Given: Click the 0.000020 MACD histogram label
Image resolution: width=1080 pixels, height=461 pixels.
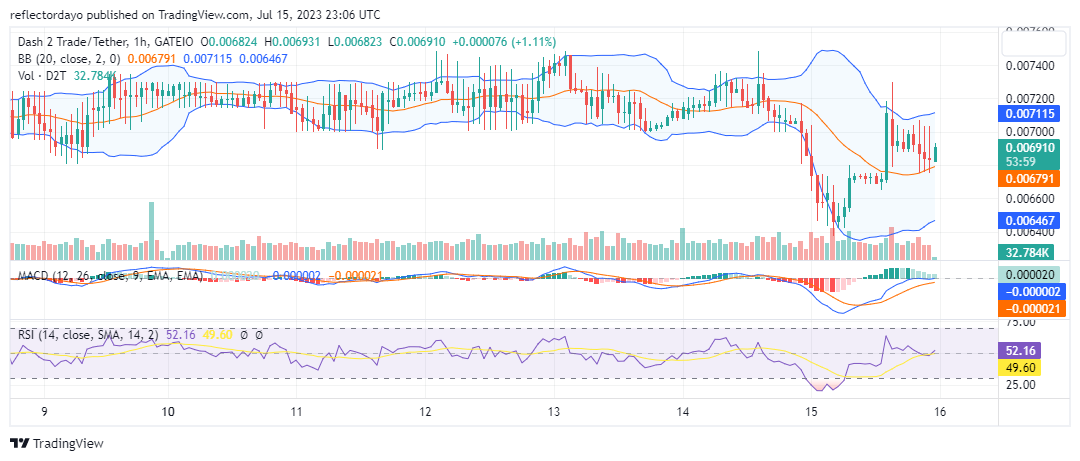Looking at the screenshot, I should point(1029,274).
